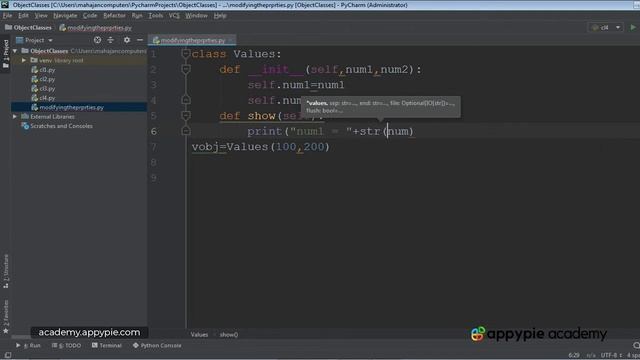This screenshot has height=360, width=640.
Task: Click the modifyingtheprprties.py breadcrumb in navigation bar
Action: click(x=99, y=28)
